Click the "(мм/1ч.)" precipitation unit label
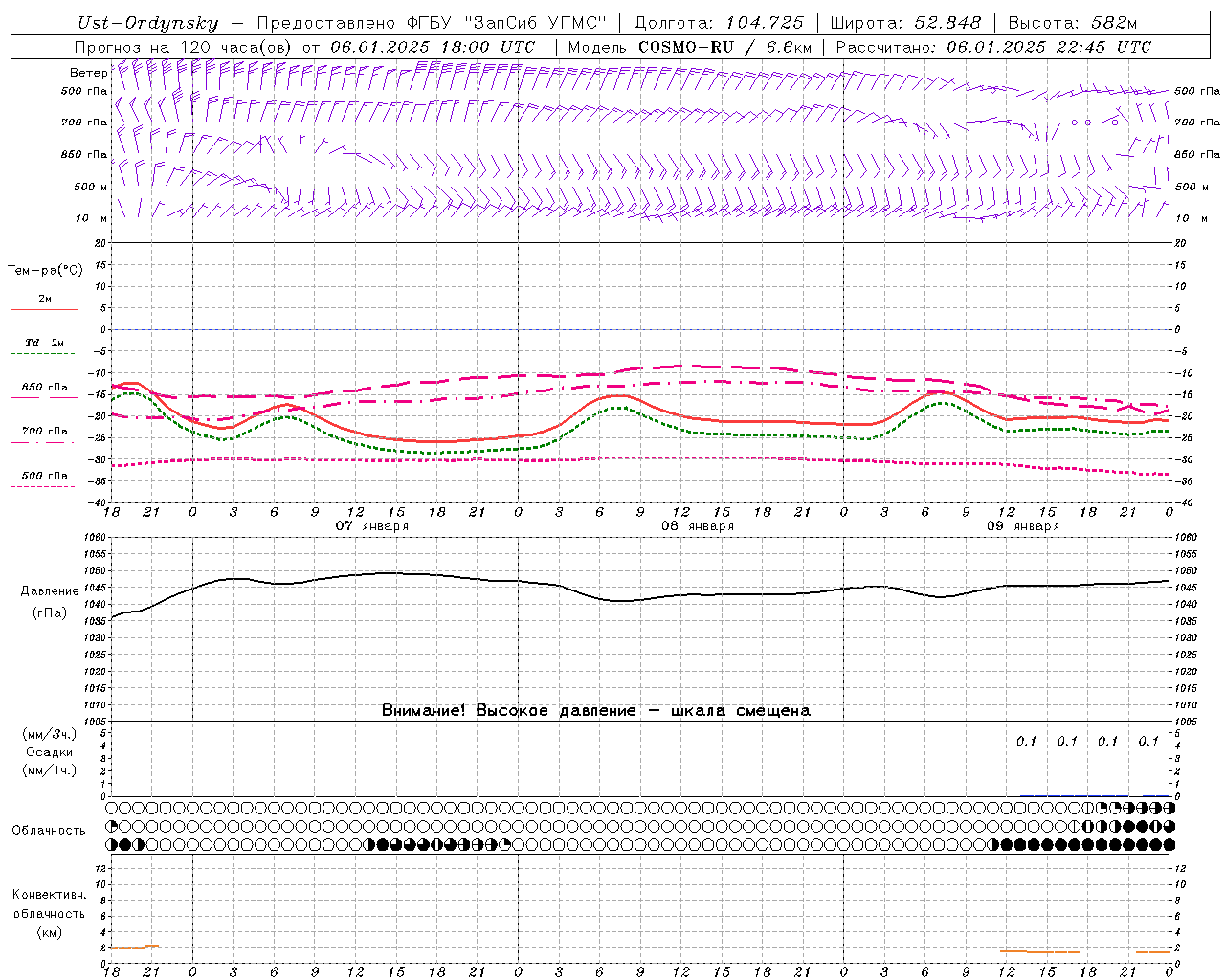 click(50, 770)
